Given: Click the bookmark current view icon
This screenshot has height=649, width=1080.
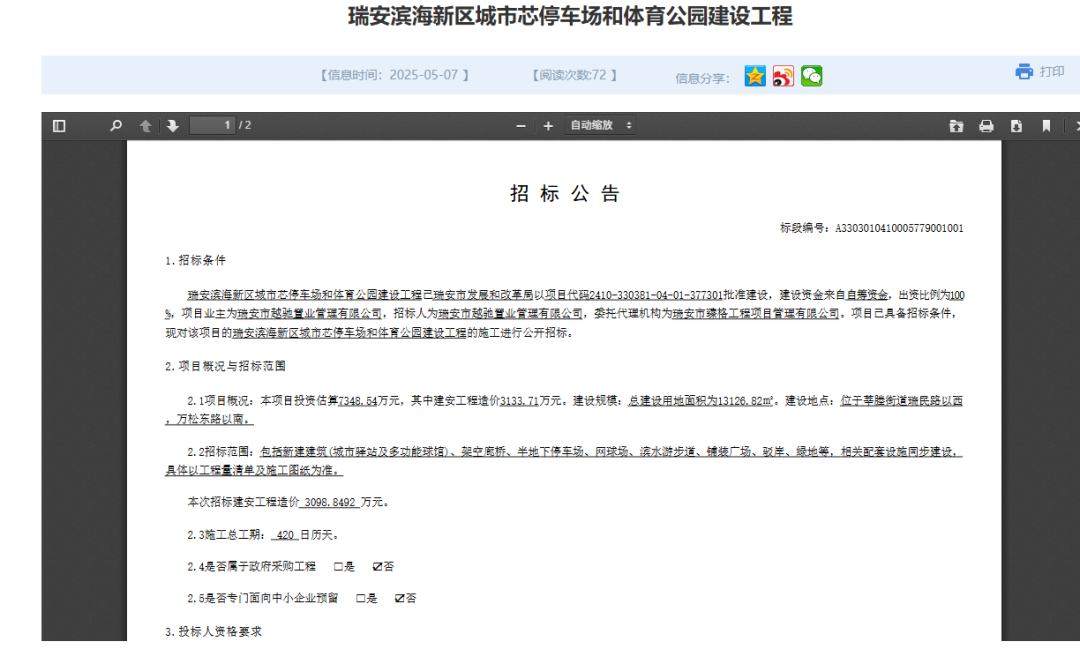Looking at the screenshot, I should coord(1046,126).
